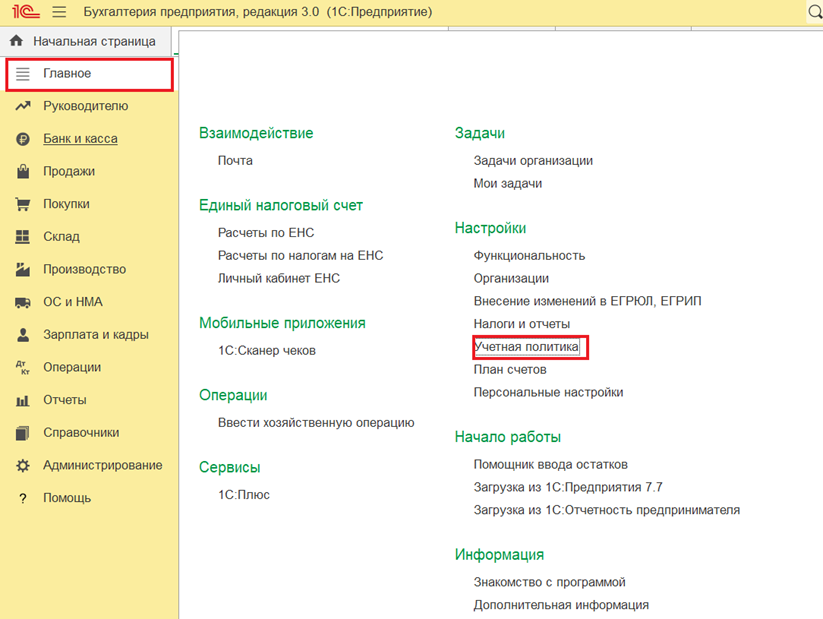Open Личный кабинет ЕНС
Image resolution: width=823 pixels, height=619 pixels.
279,278
